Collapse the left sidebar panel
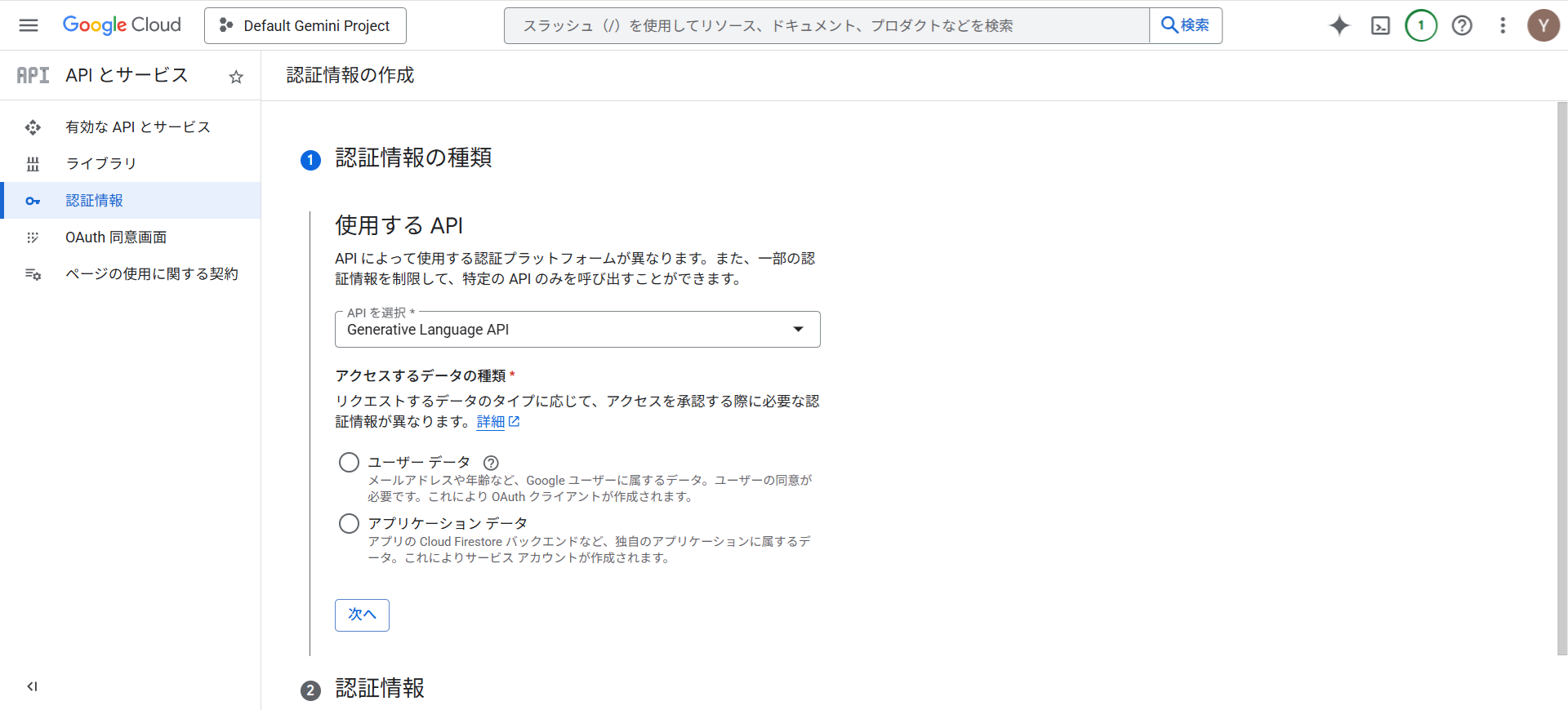Viewport: 1568px width, 710px height. [32, 686]
